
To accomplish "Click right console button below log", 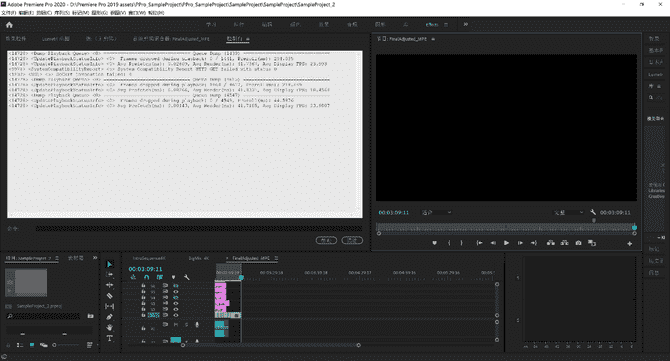I will tap(352, 240).
